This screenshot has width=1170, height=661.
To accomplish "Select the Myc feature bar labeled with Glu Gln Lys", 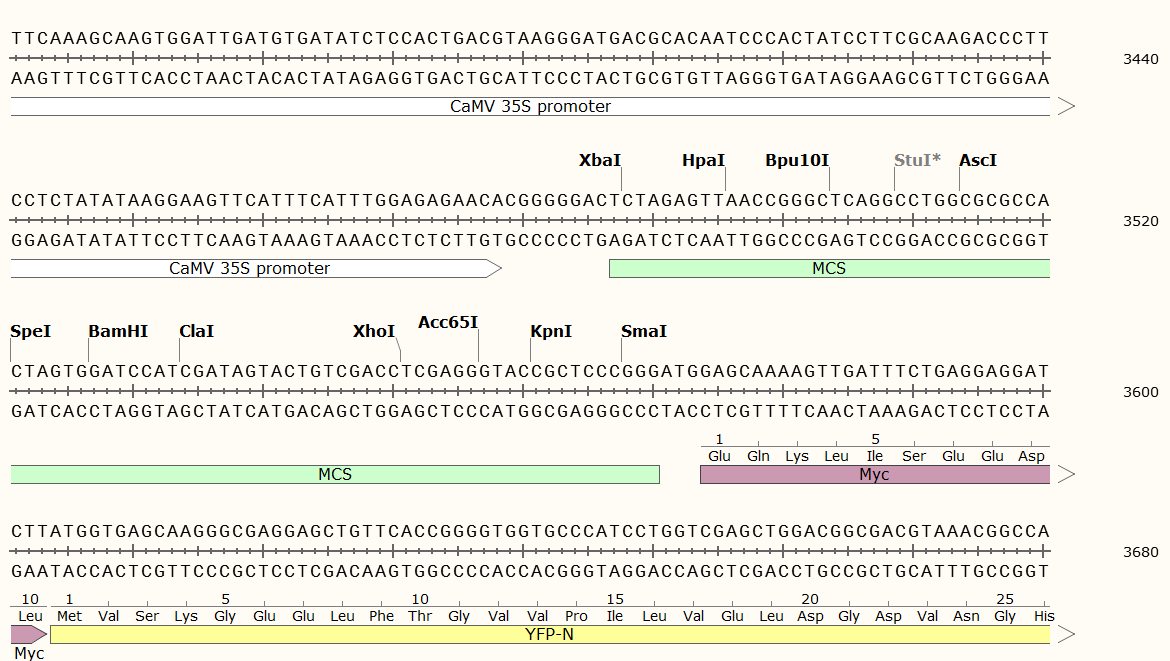I will (874, 474).
